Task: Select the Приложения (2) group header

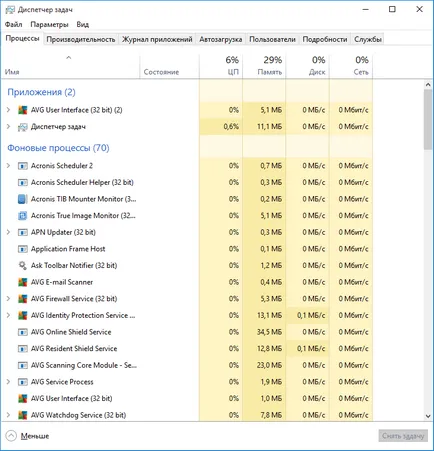Action: coord(41,92)
